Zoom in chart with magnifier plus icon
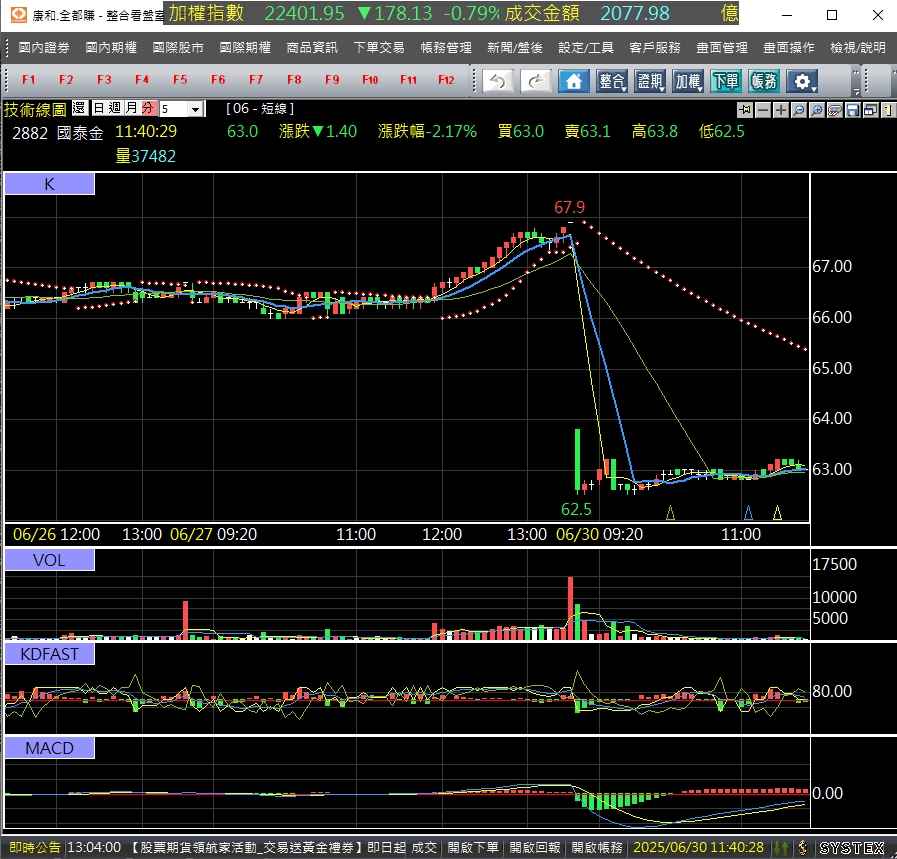The width and height of the screenshot is (897, 859). (x=817, y=110)
